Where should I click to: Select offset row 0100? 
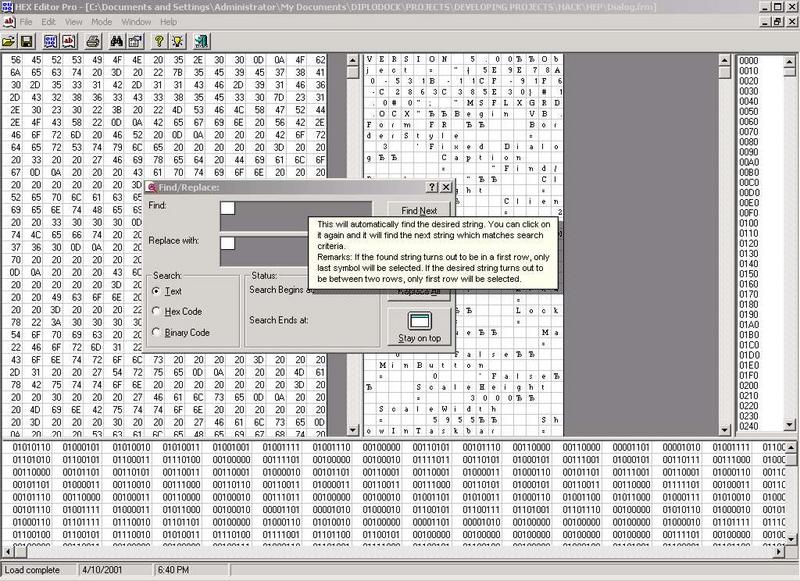point(748,223)
